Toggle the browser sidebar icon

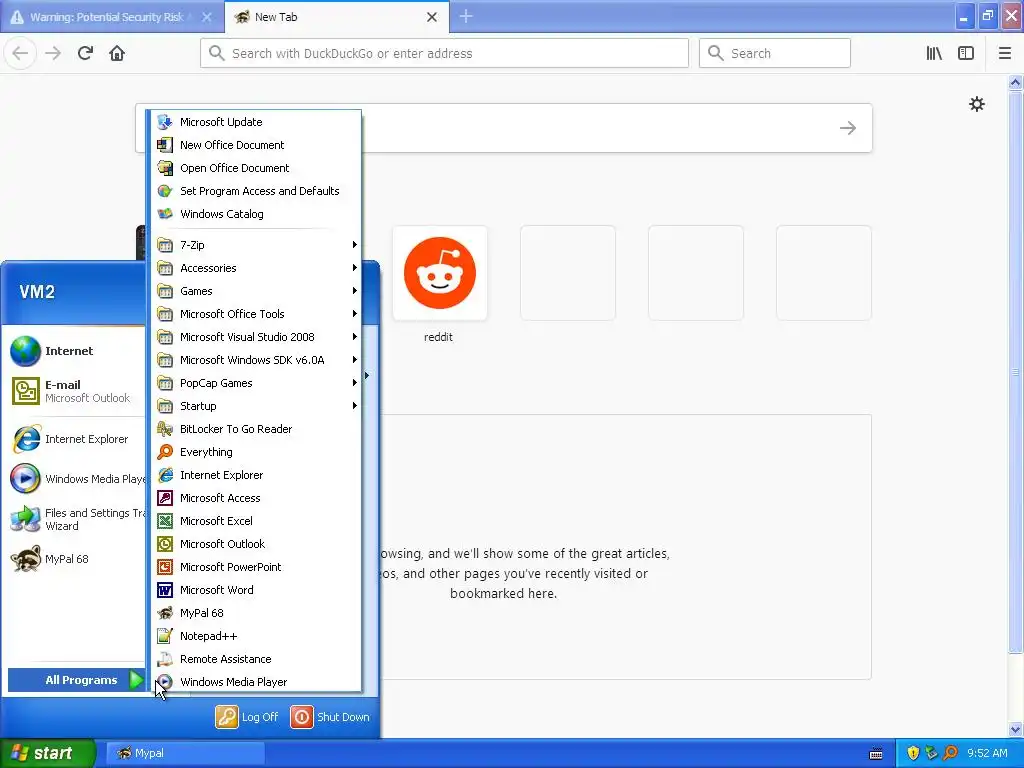(966, 53)
